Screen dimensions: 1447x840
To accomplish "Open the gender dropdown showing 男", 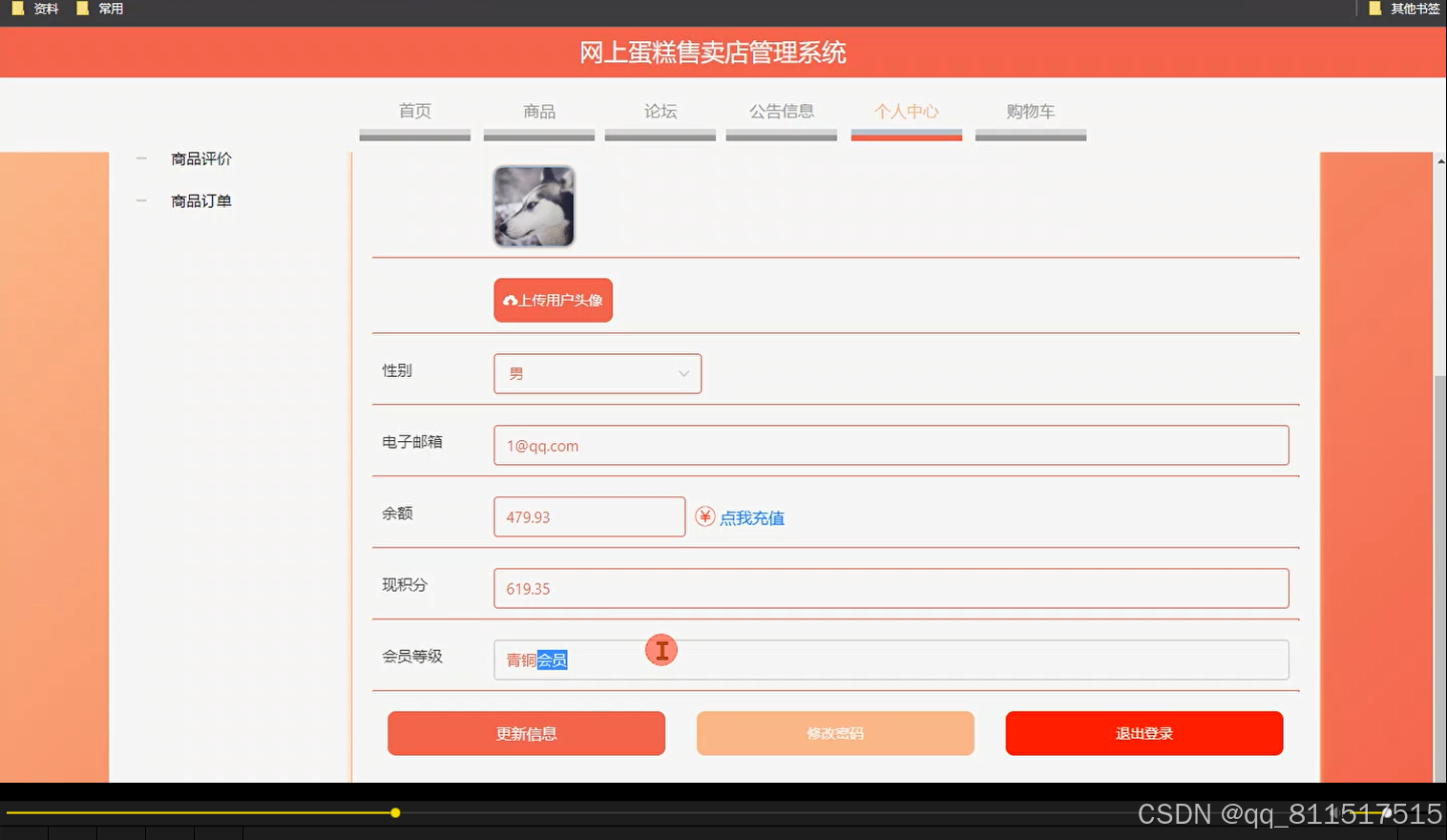I will coord(597,373).
